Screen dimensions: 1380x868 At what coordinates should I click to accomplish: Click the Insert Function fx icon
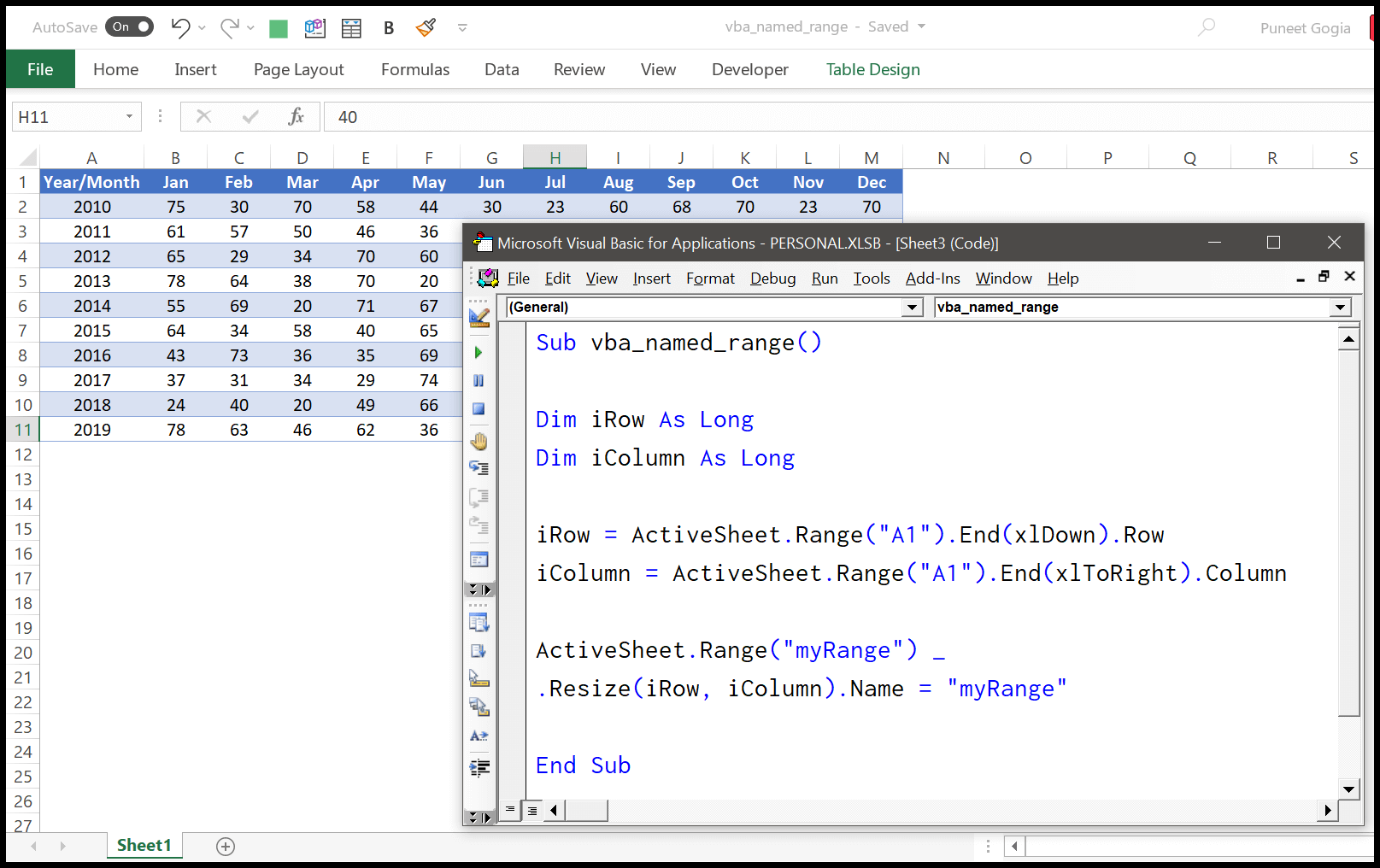[297, 116]
